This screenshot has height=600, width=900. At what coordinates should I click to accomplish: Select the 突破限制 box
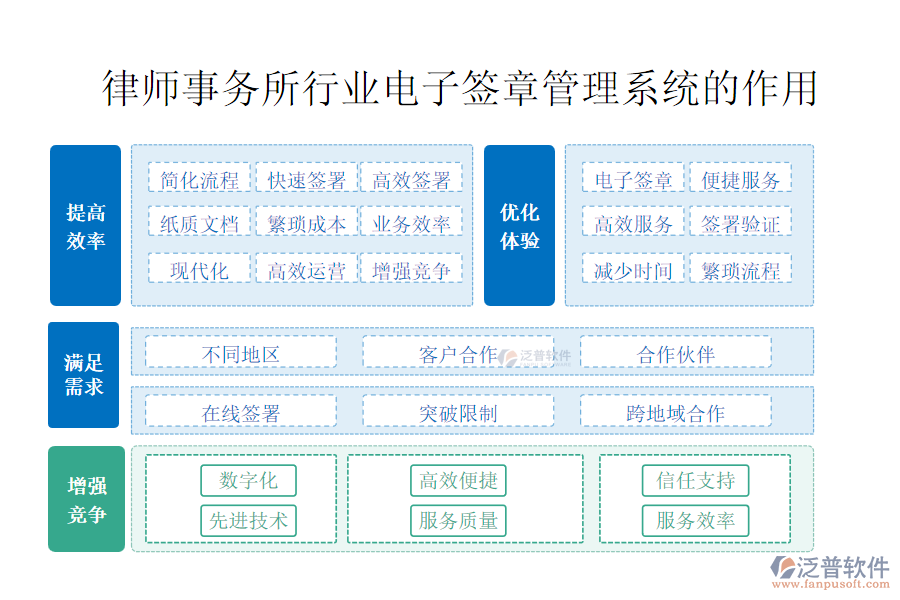458,411
